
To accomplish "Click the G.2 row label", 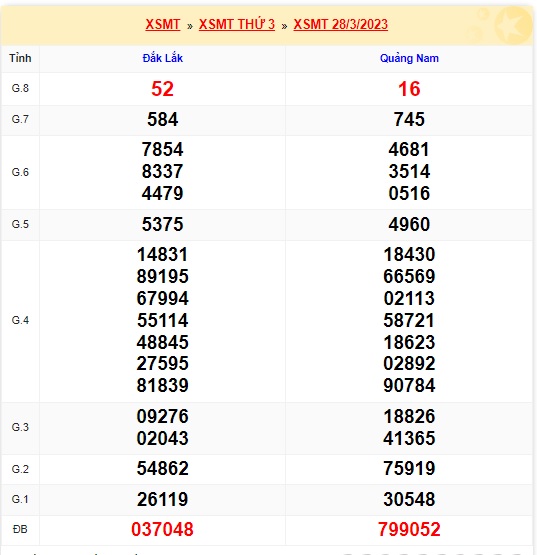I will tap(20, 469).
